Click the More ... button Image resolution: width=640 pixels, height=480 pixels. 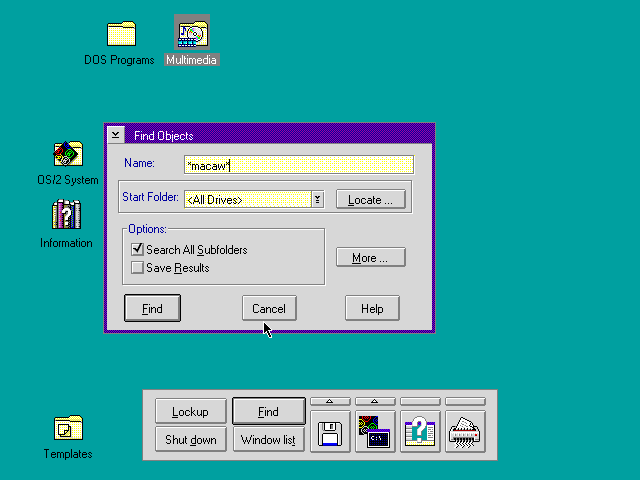click(x=371, y=257)
